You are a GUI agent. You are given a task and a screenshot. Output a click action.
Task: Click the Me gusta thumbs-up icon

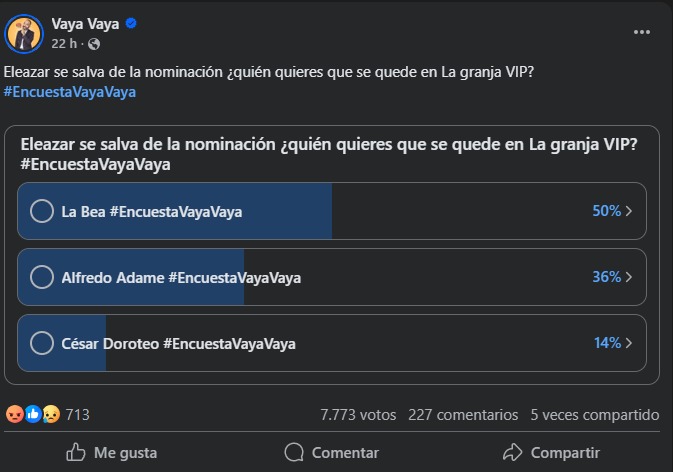click(76, 452)
